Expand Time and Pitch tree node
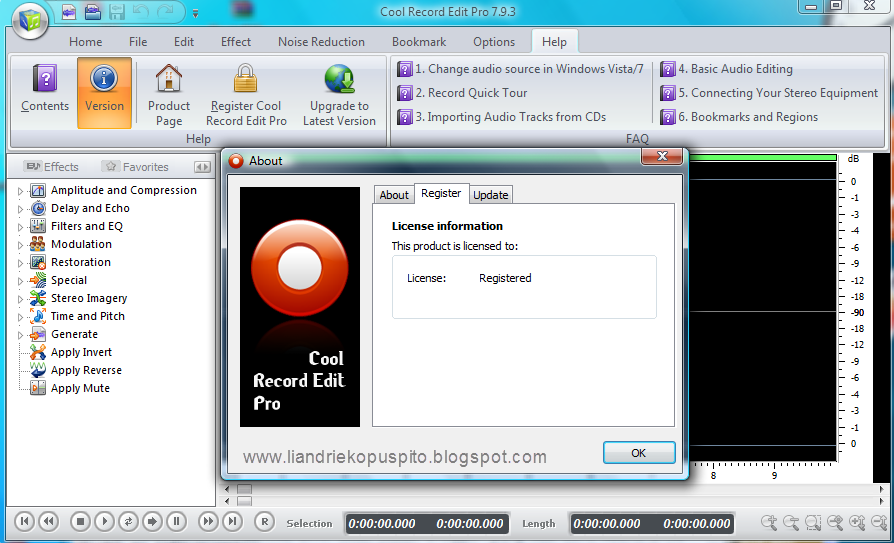Viewport: 894px width, 543px height. point(21,317)
